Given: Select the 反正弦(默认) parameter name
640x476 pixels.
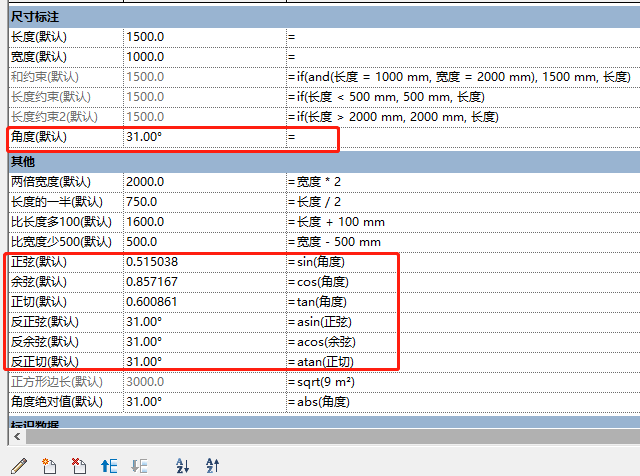Looking at the screenshot, I should [x=44, y=322].
